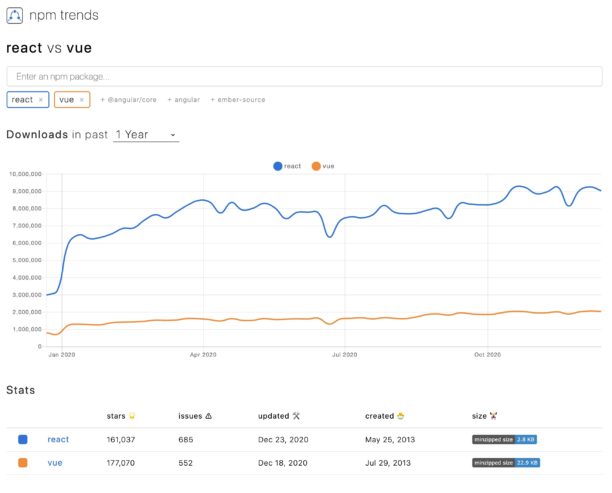This screenshot has height=493, width=612.
Task: Select the react stars count 161,037
Action: pyautogui.click(x=121, y=440)
